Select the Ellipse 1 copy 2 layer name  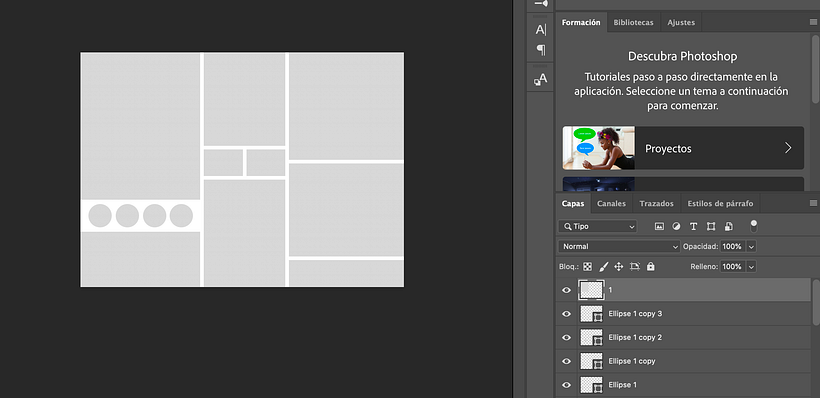(635, 337)
